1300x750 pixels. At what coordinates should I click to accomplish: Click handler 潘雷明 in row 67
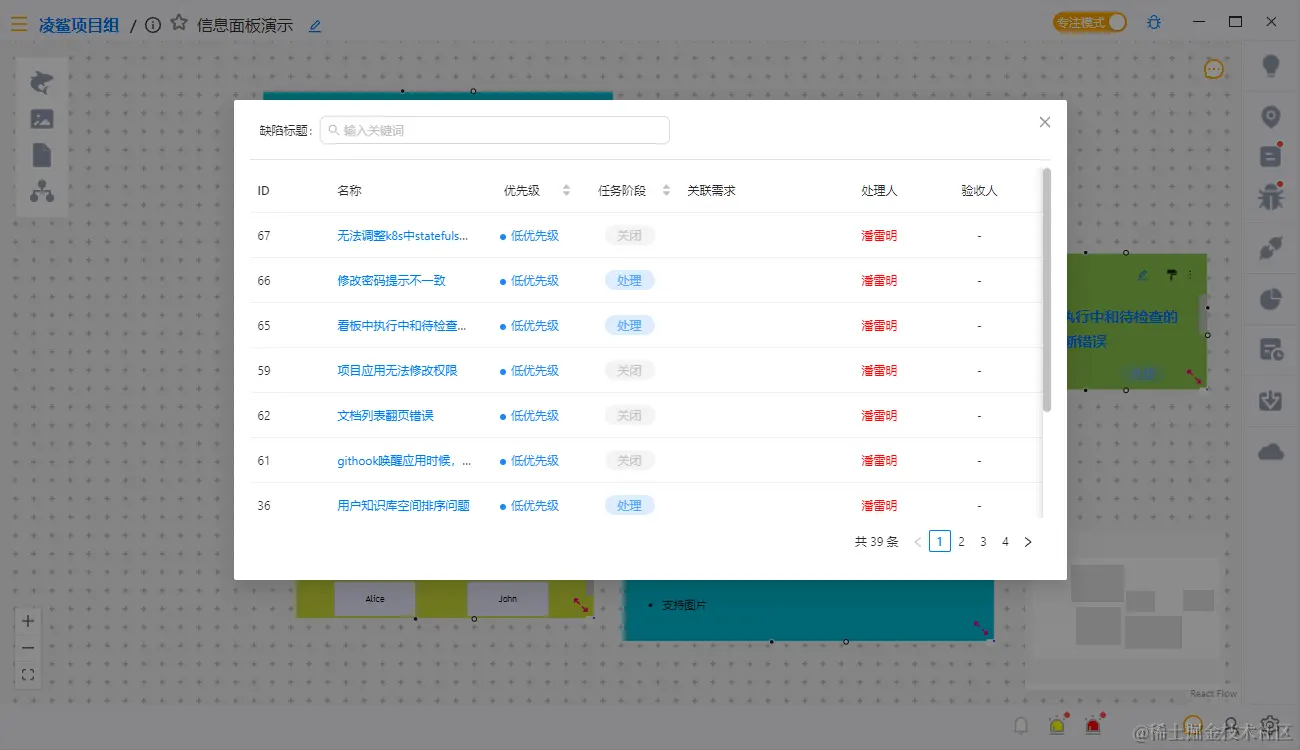pyautogui.click(x=879, y=236)
